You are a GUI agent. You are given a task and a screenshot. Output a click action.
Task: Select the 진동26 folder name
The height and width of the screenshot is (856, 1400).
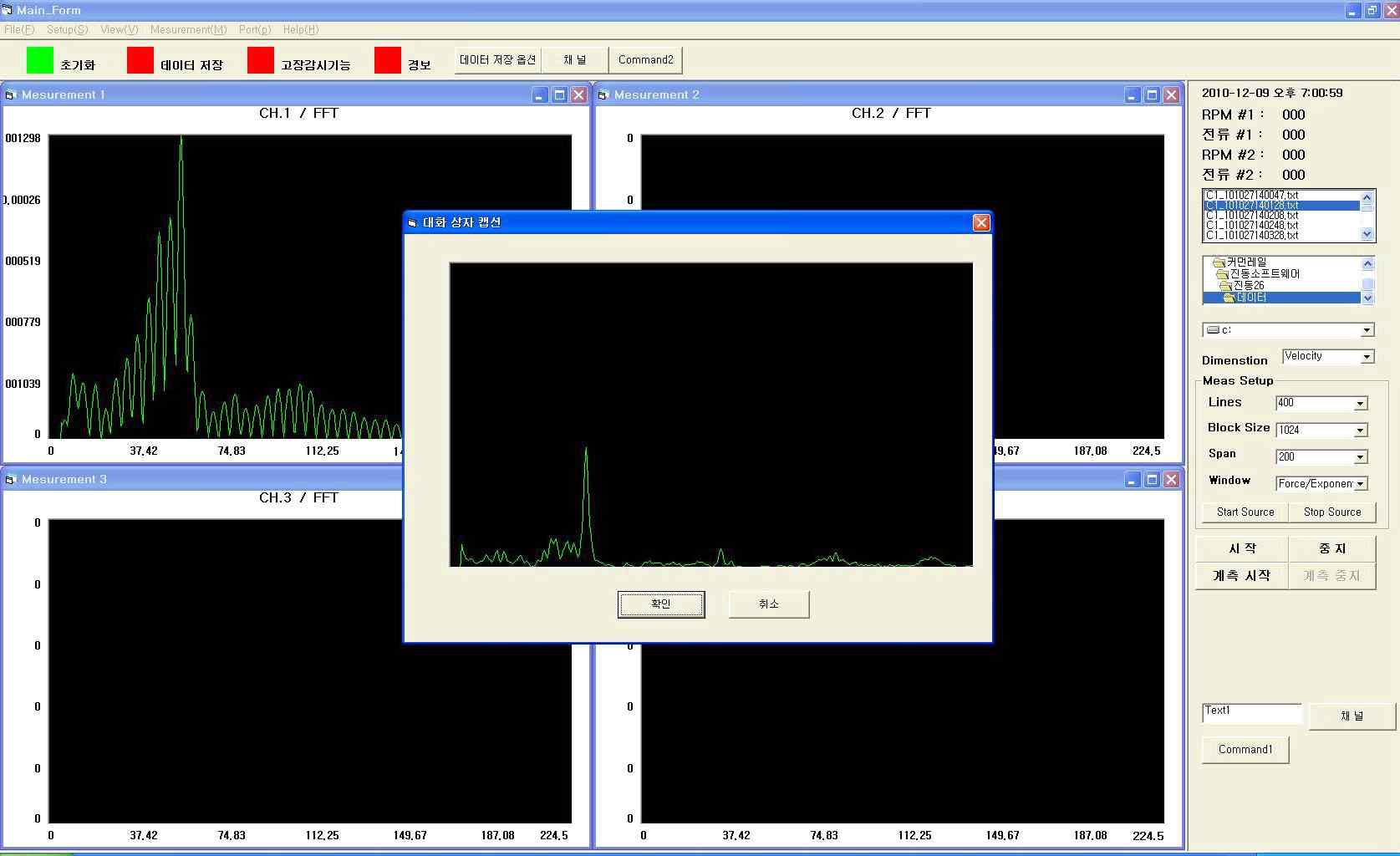[1249, 286]
